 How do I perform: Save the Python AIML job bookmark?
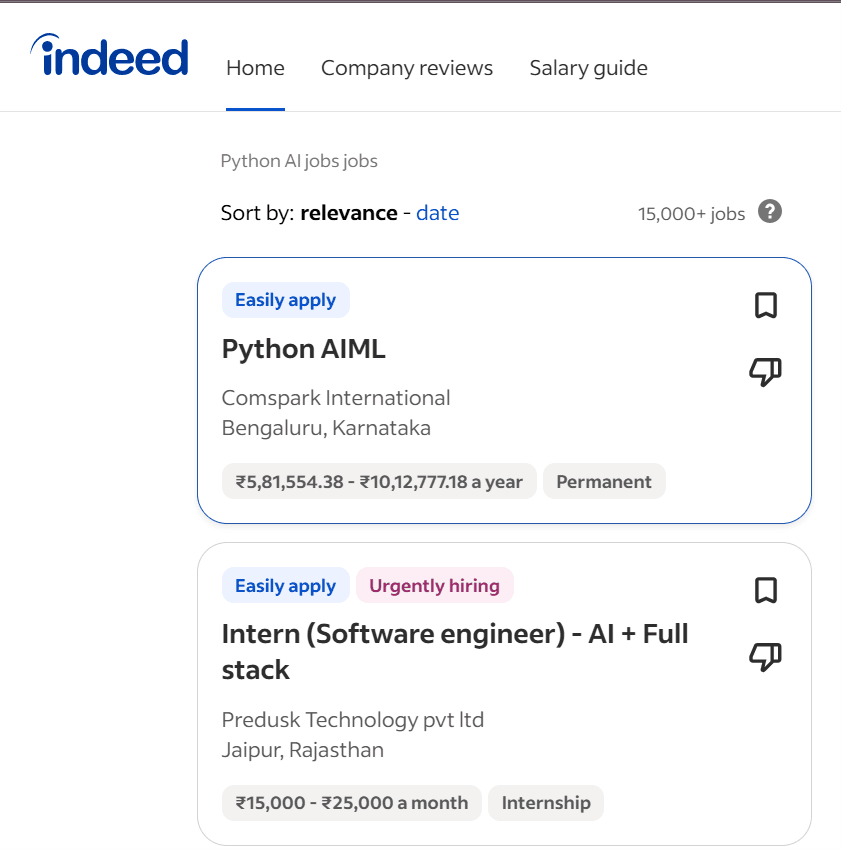[x=766, y=305]
